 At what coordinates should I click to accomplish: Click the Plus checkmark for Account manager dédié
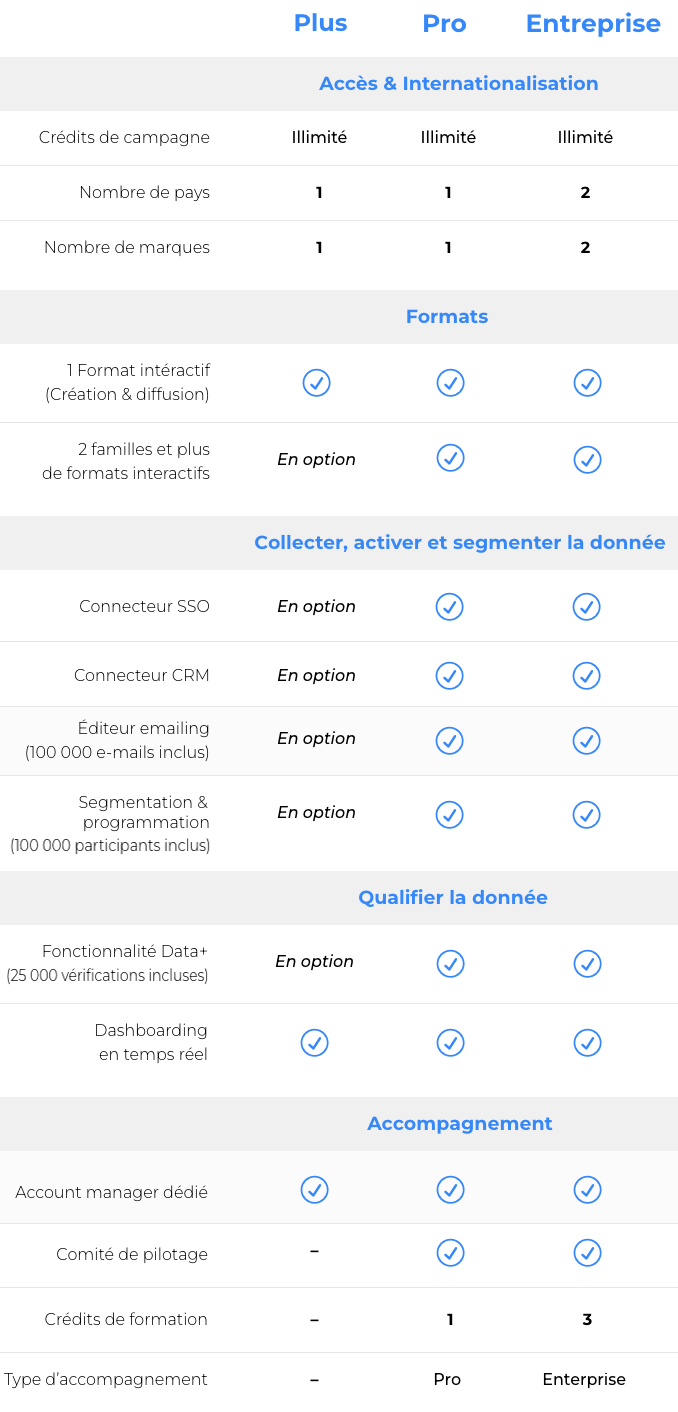click(315, 1190)
